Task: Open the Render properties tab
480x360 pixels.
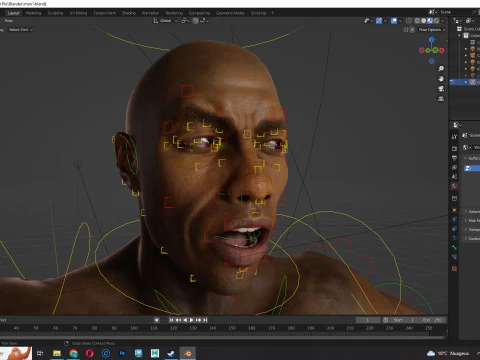Action: (x=454, y=149)
